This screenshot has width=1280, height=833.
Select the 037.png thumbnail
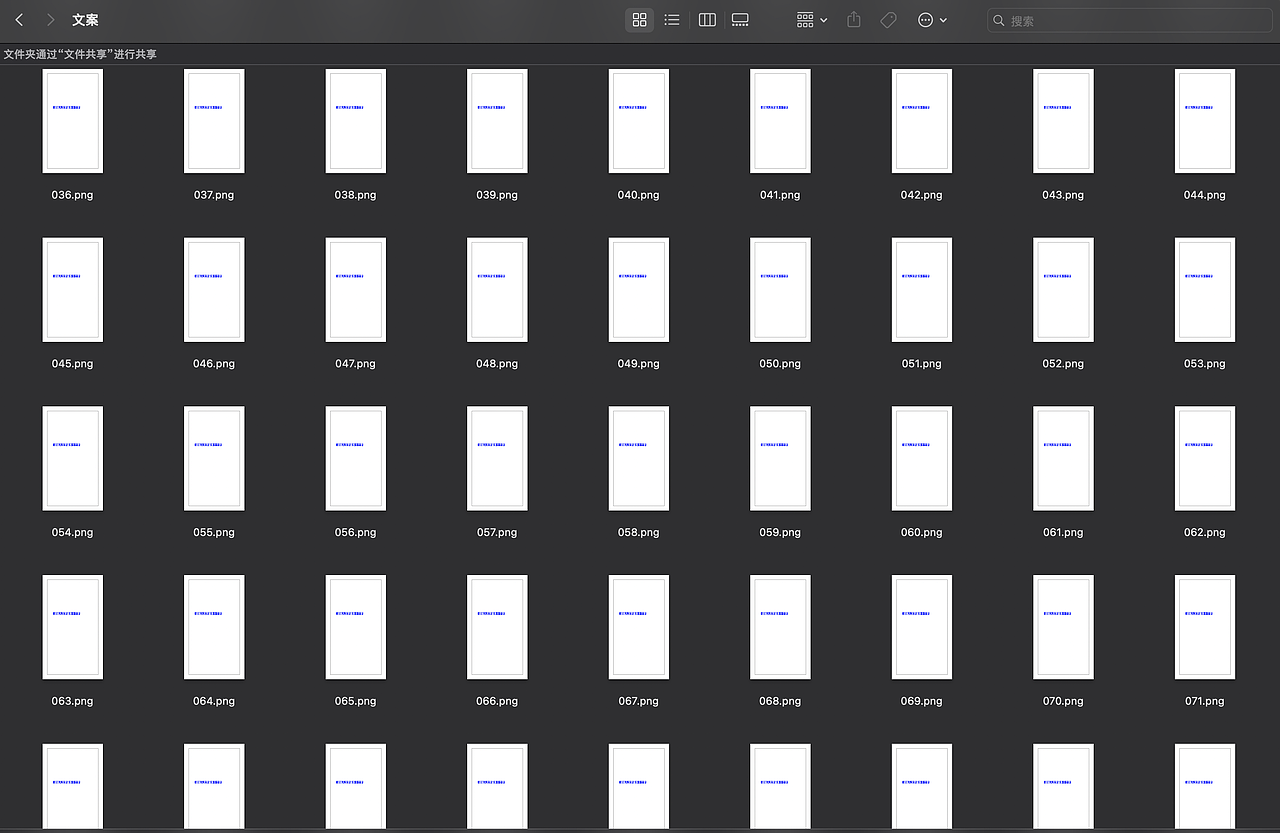coord(214,121)
